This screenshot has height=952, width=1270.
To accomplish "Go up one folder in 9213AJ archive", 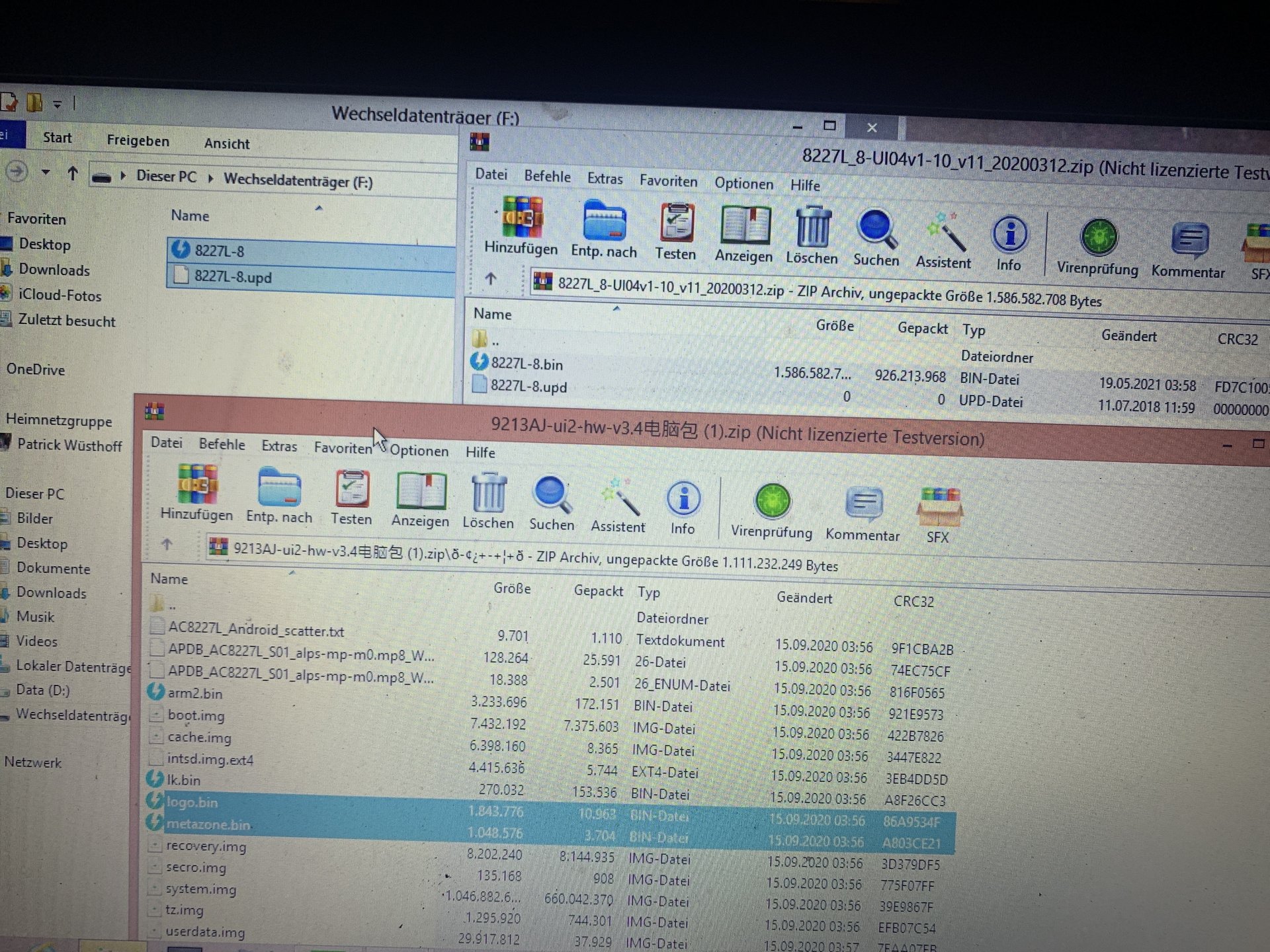I will coord(167,544).
